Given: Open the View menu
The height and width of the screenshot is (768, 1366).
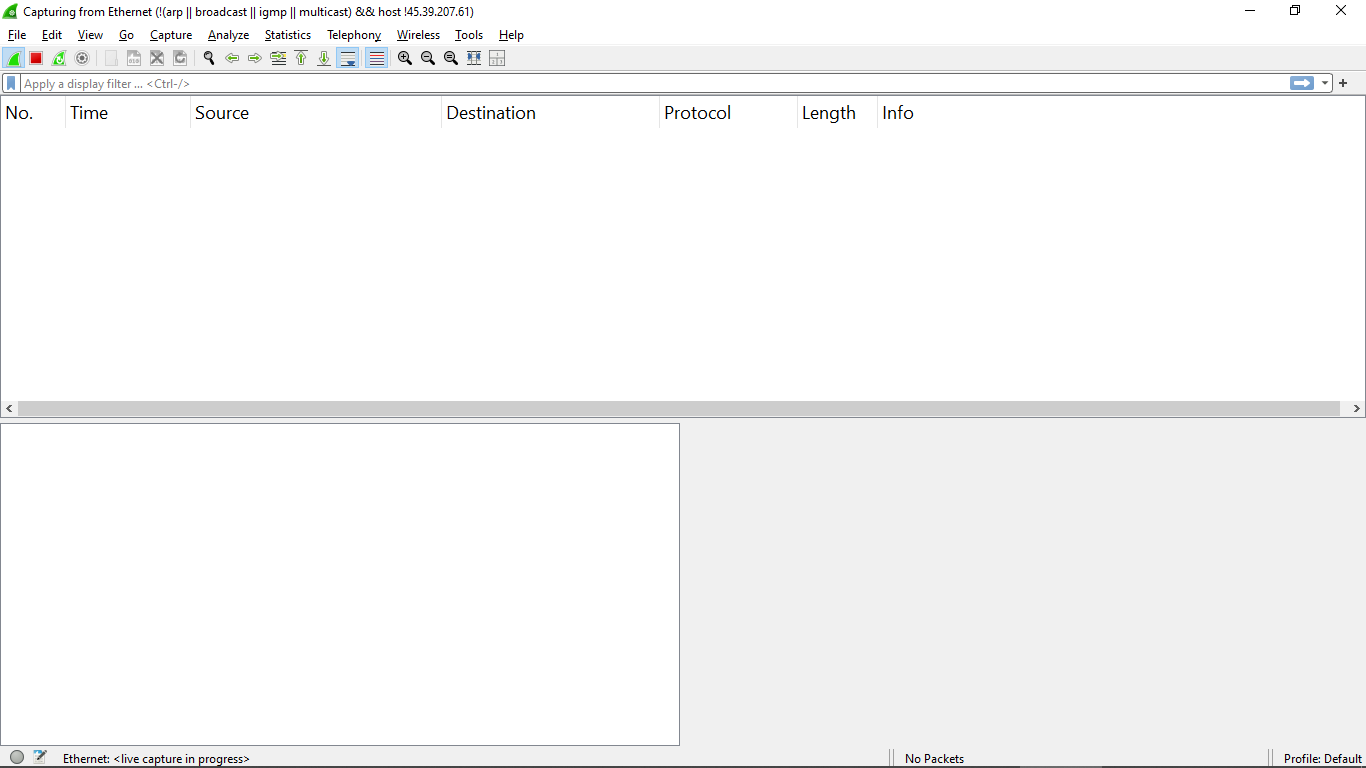Looking at the screenshot, I should (x=90, y=35).
